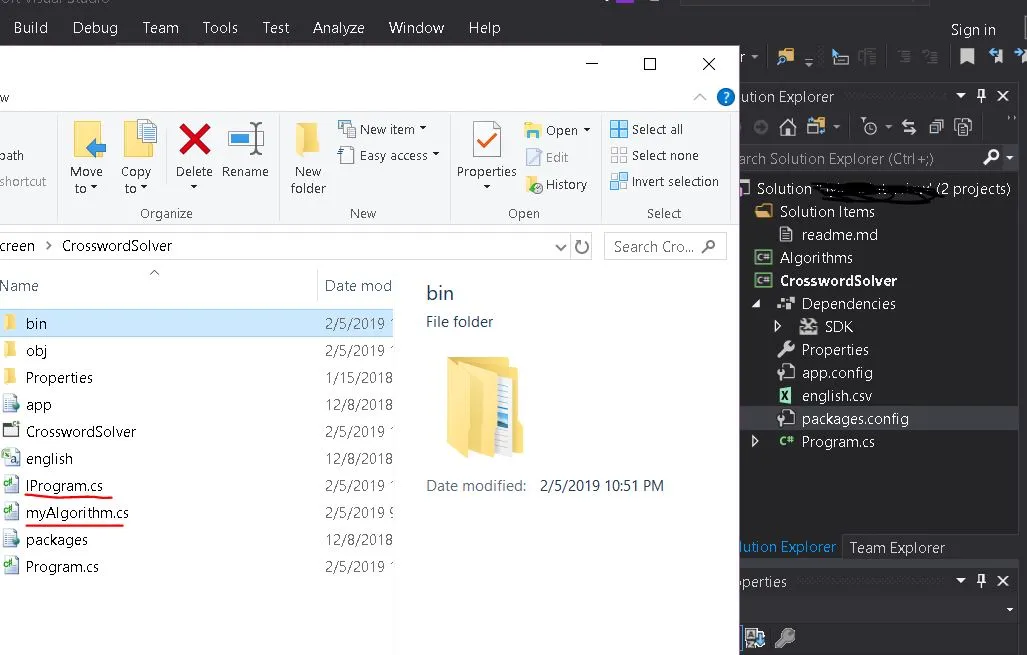
Task: Click the Rename icon in File Explorer ribbon
Action: 246,139
